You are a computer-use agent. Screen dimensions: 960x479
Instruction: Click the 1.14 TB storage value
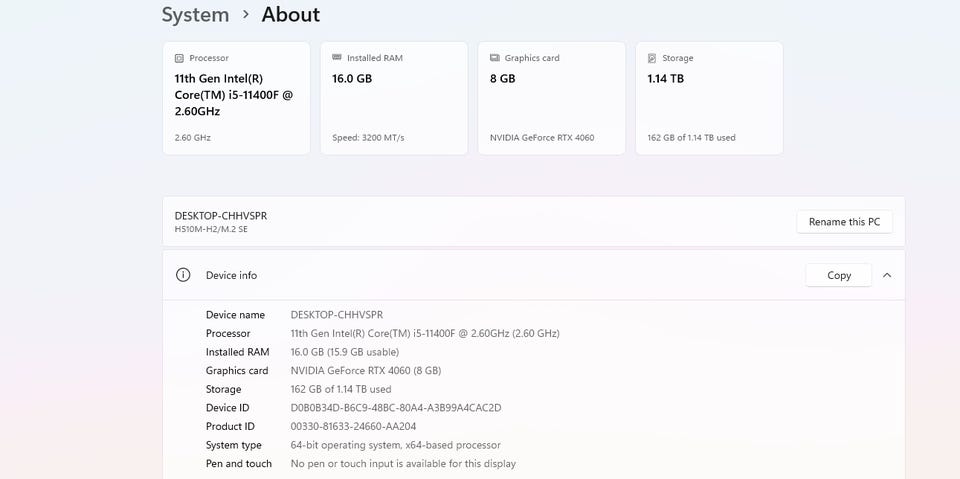pyautogui.click(x=666, y=78)
